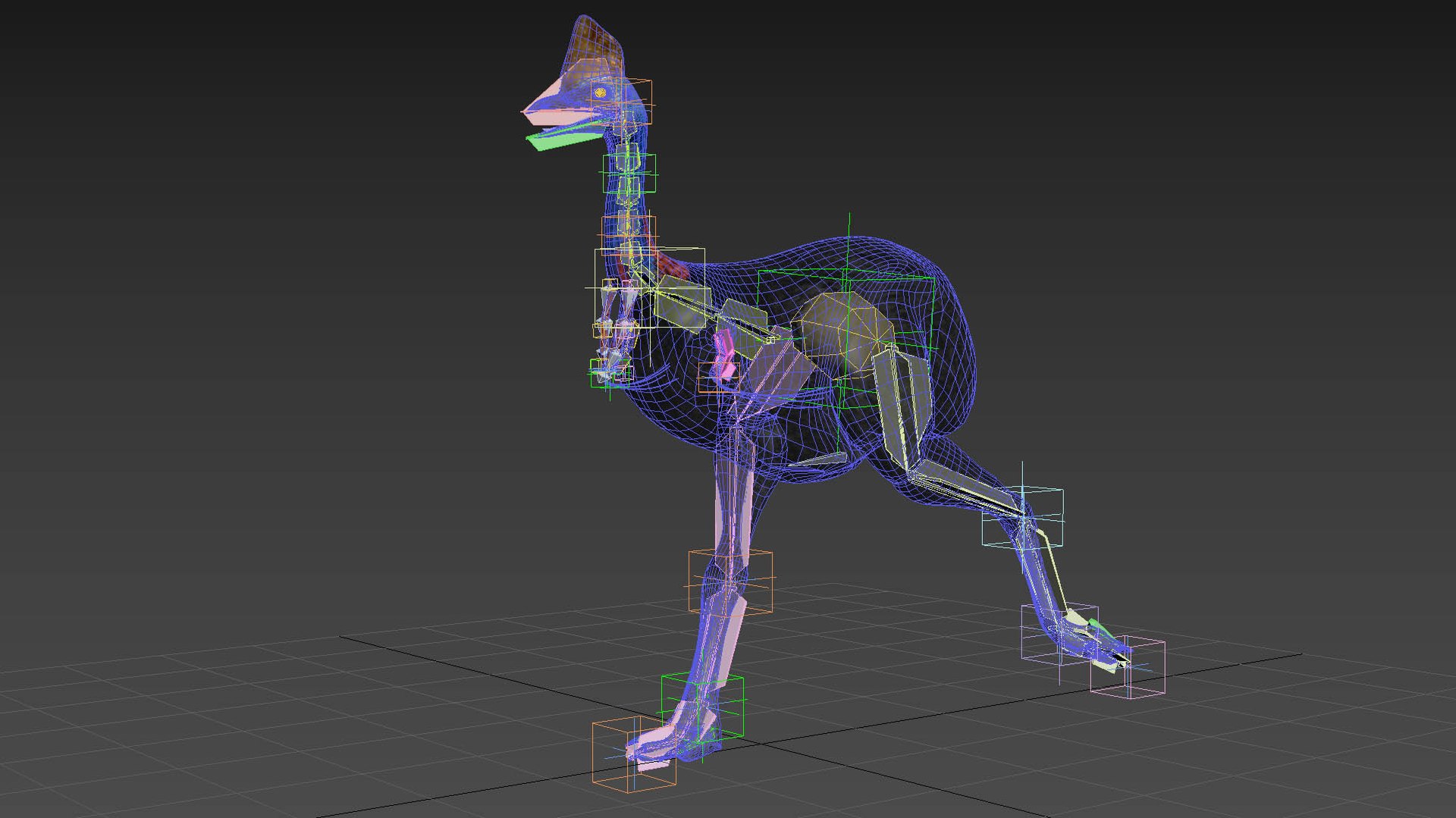Select the green control box on the upper neck
The image size is (1456, 818).
(x=629, y=174)
